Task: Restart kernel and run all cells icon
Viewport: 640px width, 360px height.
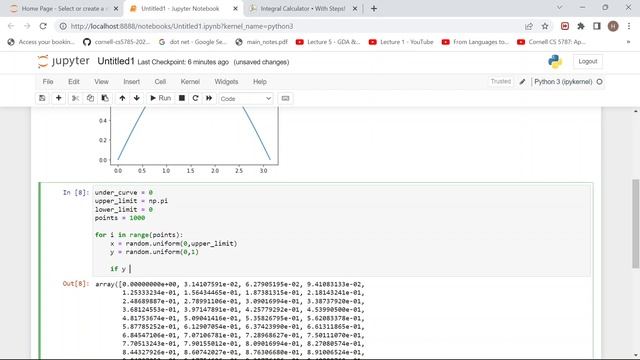Action: [x=209, y=98]
